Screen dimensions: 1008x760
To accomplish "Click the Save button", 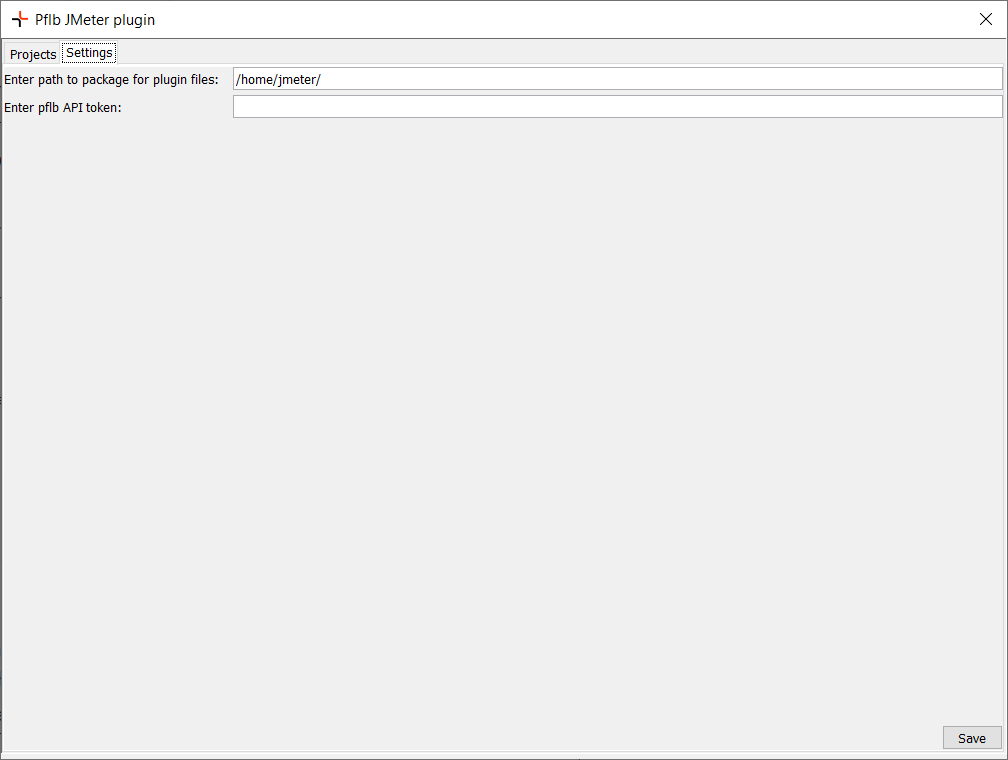I will click(x=971, y=737).
